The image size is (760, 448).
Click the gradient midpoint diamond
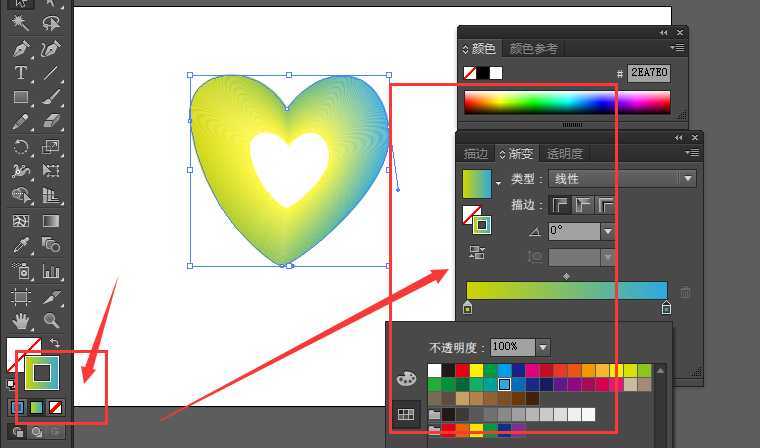click(566, 276)
